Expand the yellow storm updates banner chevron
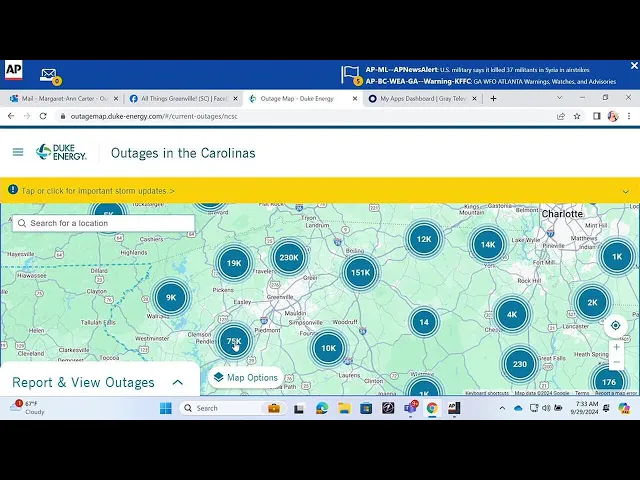640x480 pixels. (x=626, y=191)
